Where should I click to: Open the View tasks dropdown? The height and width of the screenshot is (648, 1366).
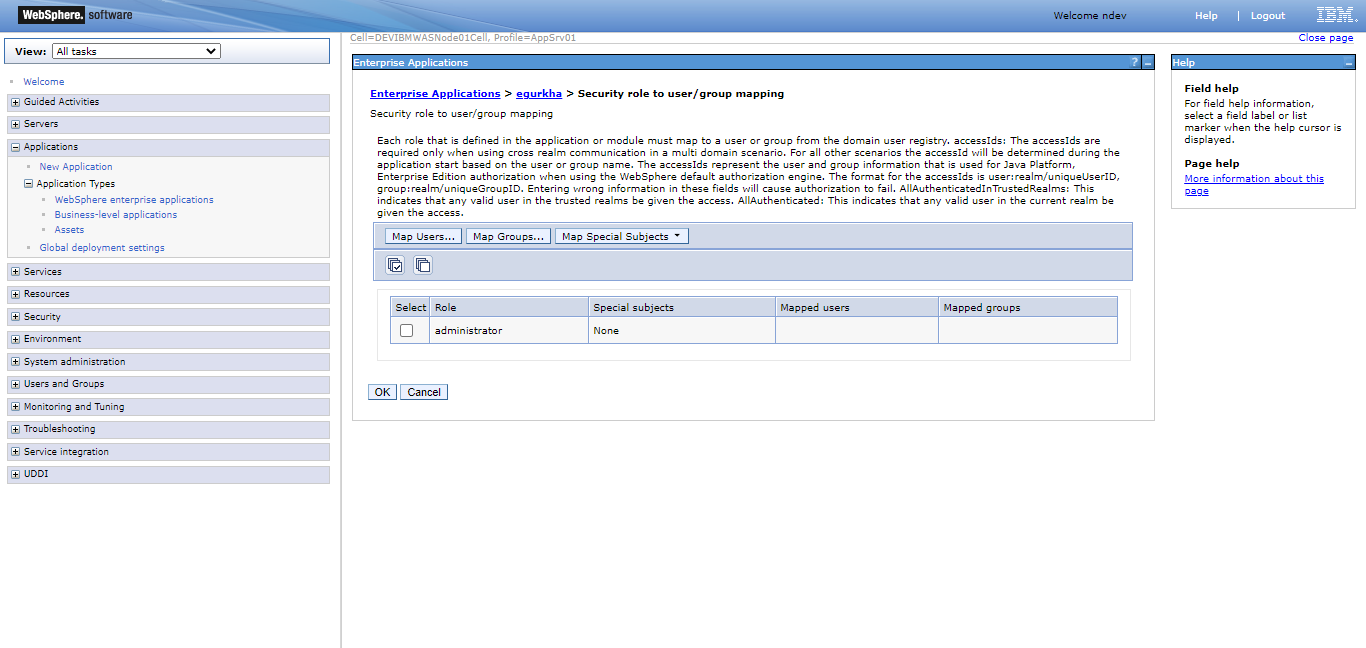pos(136,51)
